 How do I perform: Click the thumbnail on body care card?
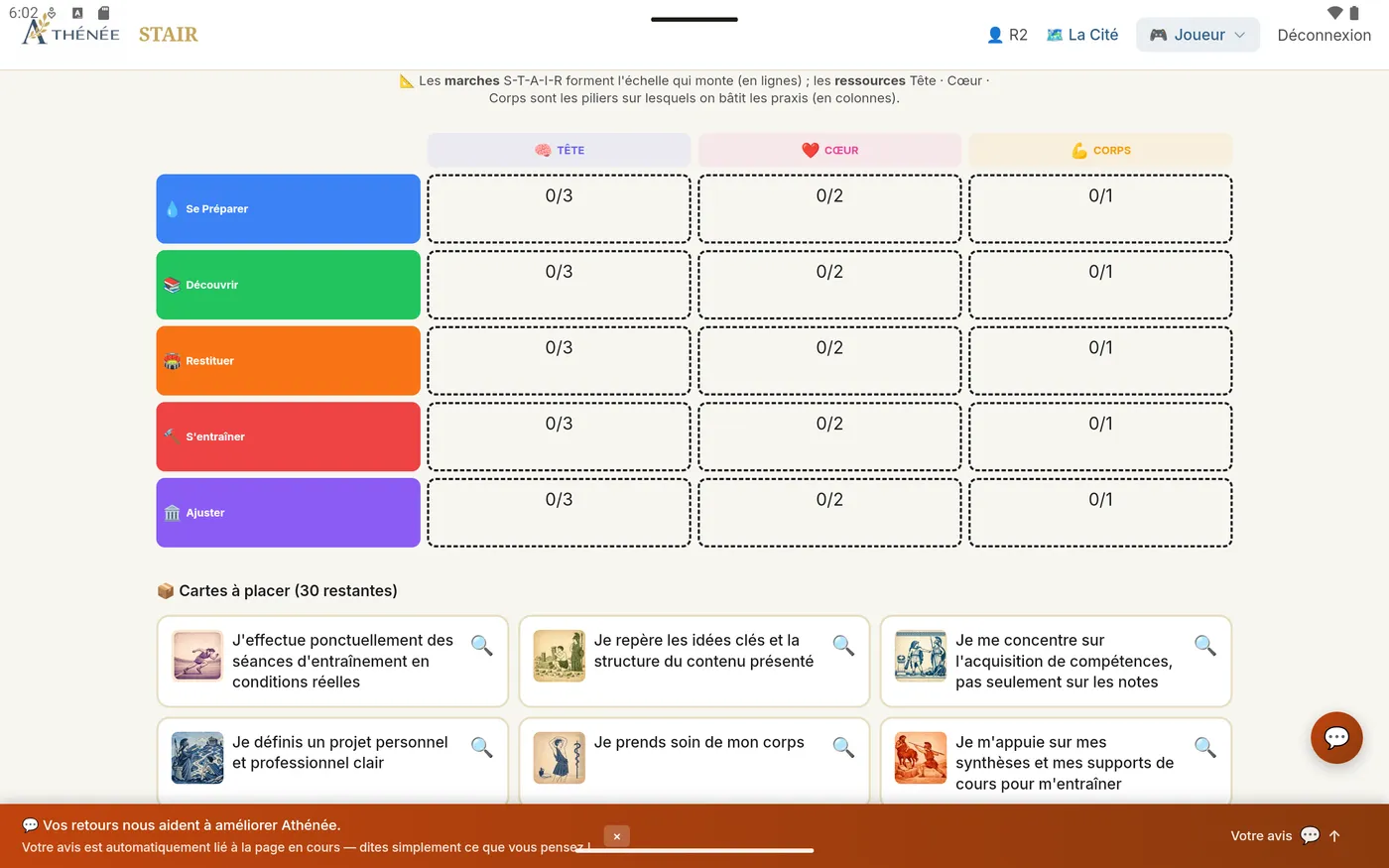tap(560, 758)
